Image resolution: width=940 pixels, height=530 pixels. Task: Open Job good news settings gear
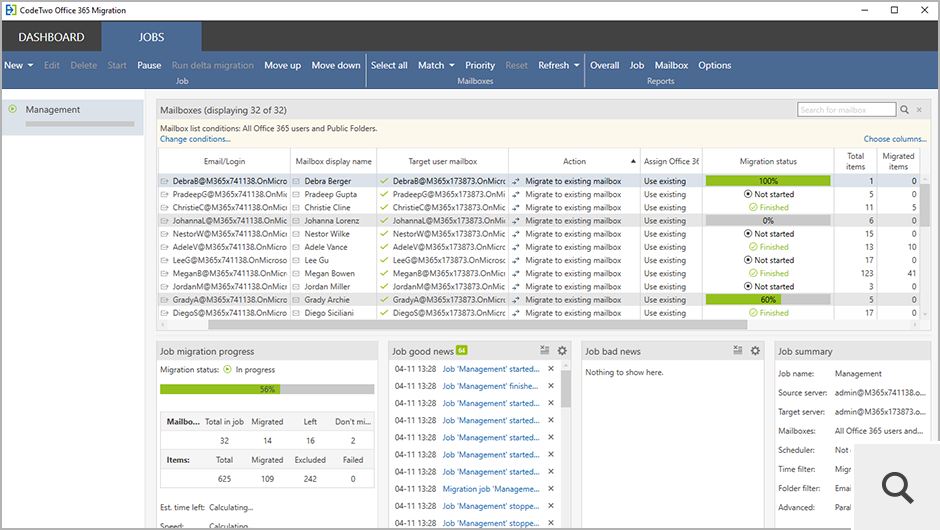pos(562,351)
